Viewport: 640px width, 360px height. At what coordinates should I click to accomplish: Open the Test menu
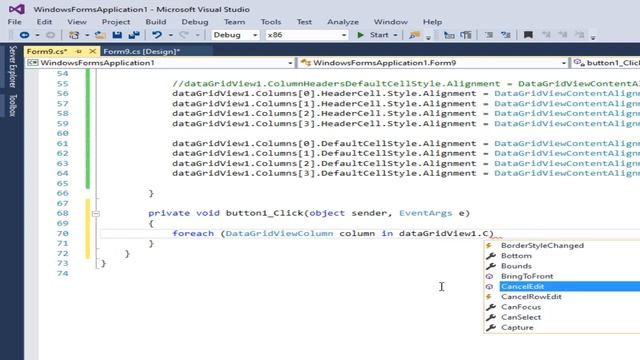pos(304,22)
